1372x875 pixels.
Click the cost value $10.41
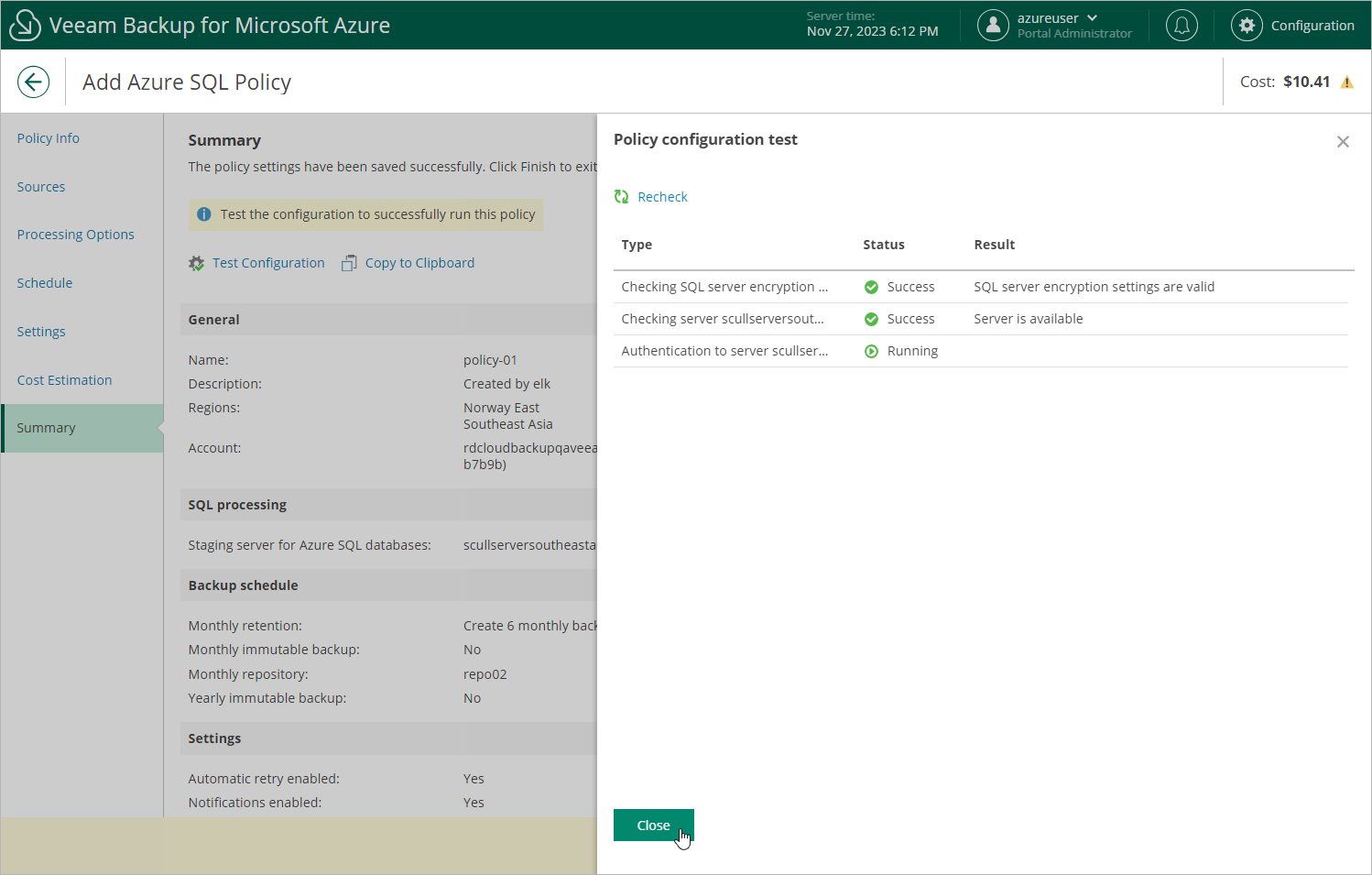coord(1307,82)
